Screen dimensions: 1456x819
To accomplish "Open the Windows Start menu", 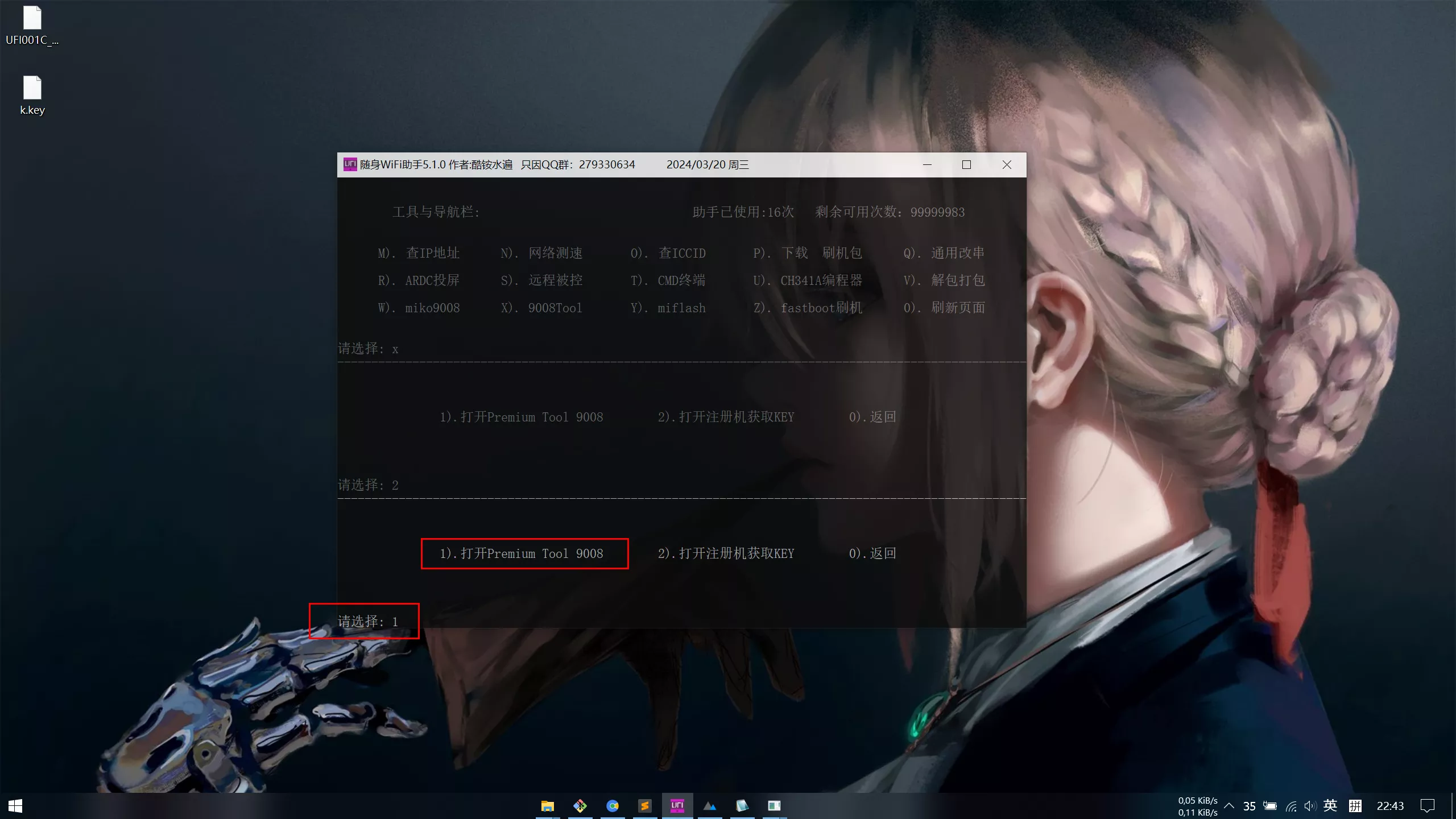I will (x=15, y=806).
